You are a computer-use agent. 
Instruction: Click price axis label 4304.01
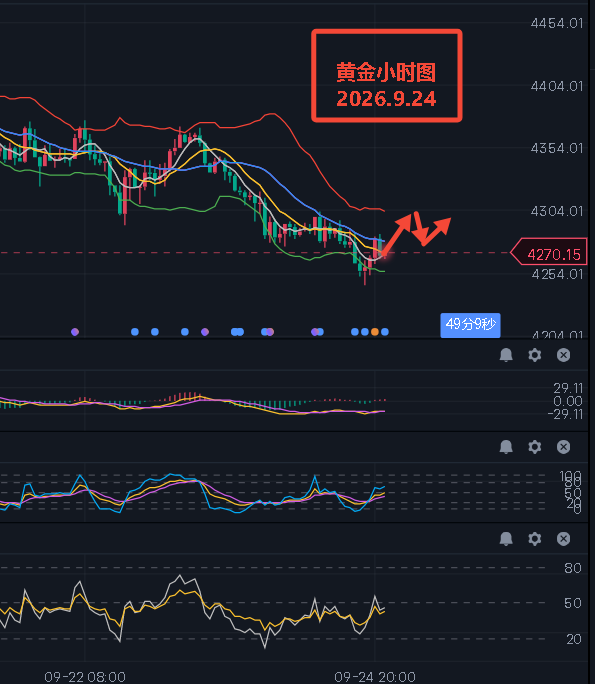click(557, 211)
